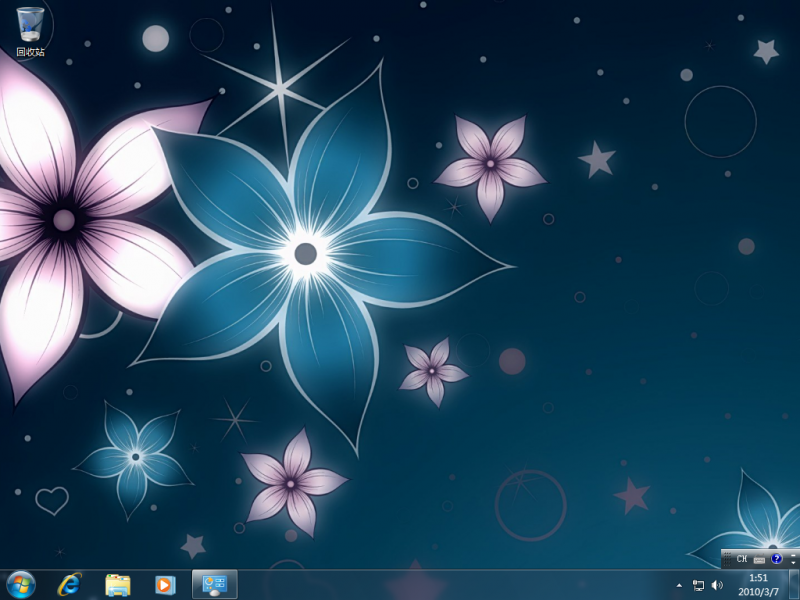Open language bar help question mark
The image size is (800, 600).
point(777,559)
